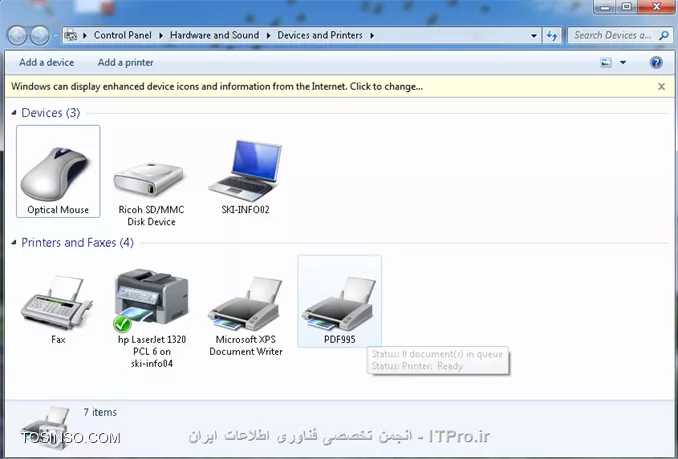Image resolution: width=678 pixels, height=459 pixels.
Task: Click the Fax label
Action: click(58, 340)
